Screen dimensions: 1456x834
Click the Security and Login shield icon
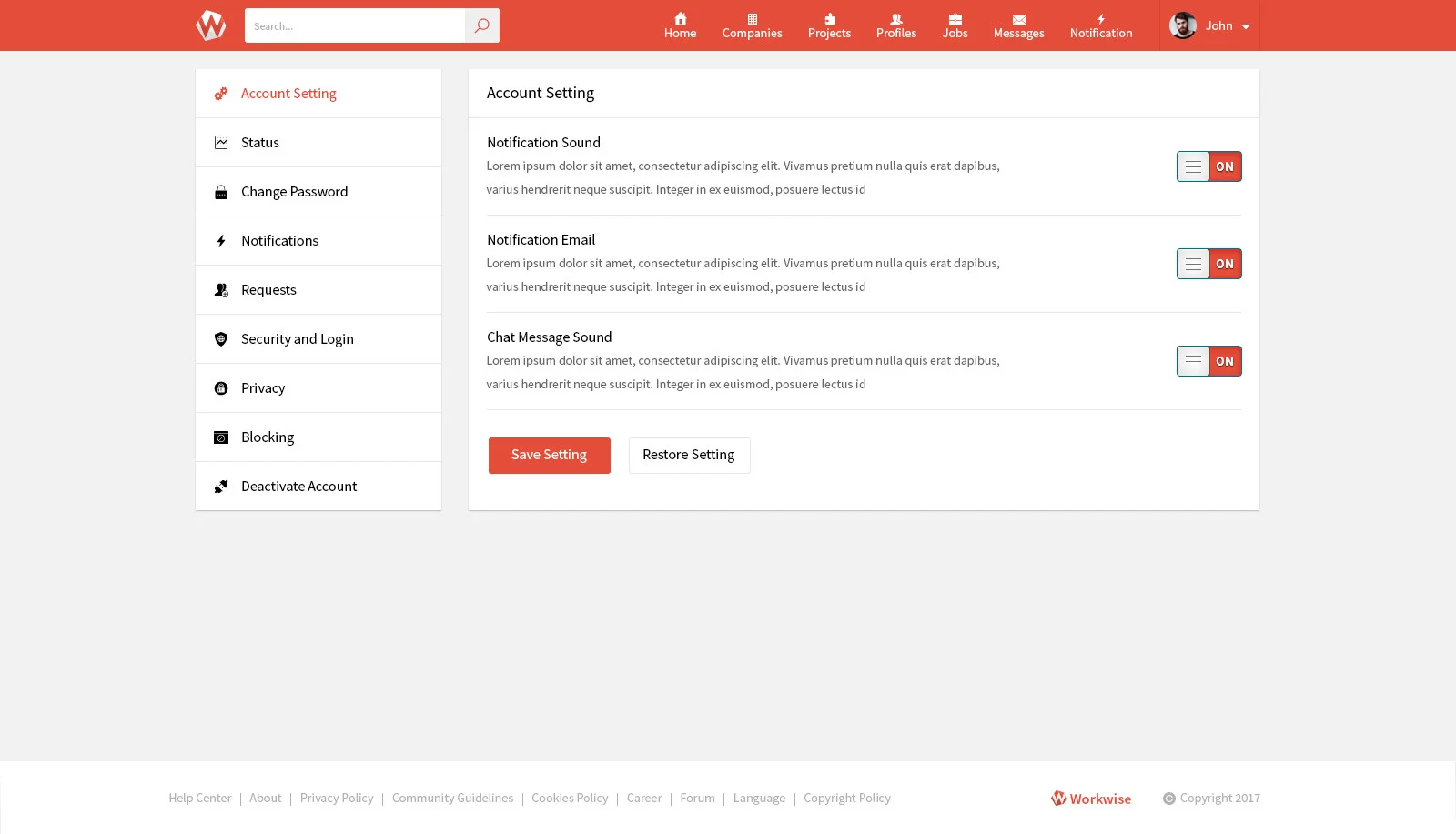point(221,338)
